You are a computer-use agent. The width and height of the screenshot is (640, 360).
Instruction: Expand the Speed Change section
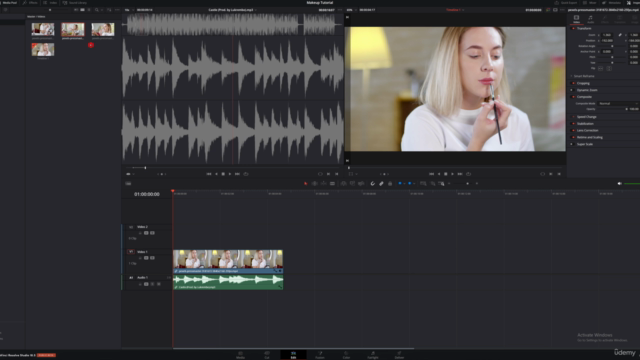(x=587, y=117)
